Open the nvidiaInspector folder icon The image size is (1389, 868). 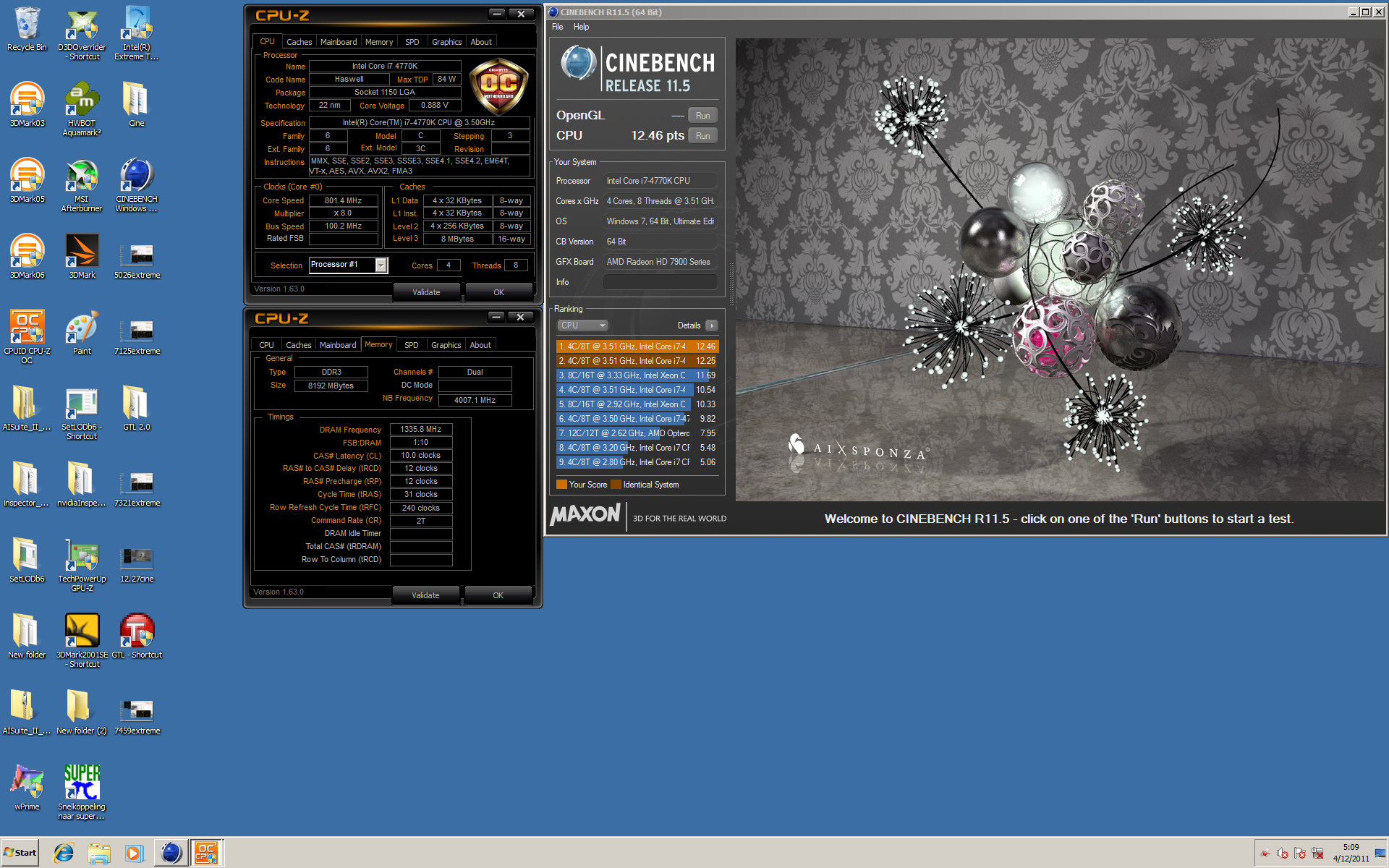82,485
